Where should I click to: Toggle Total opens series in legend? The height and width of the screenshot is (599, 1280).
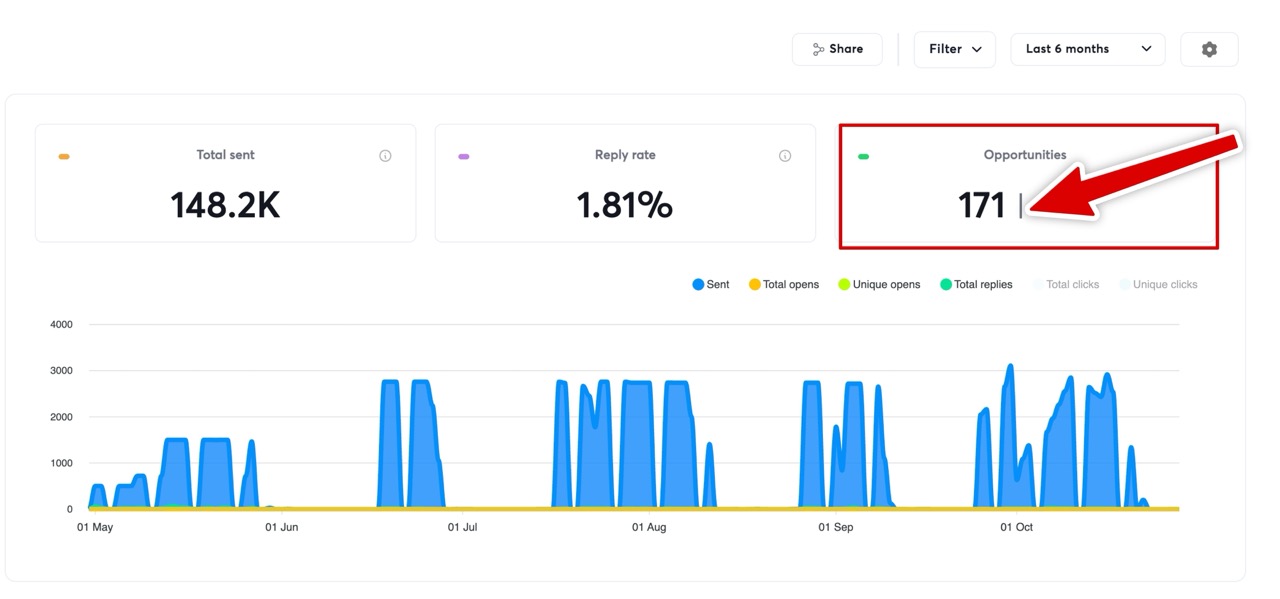pyautogui.click(x=783, y=285)
